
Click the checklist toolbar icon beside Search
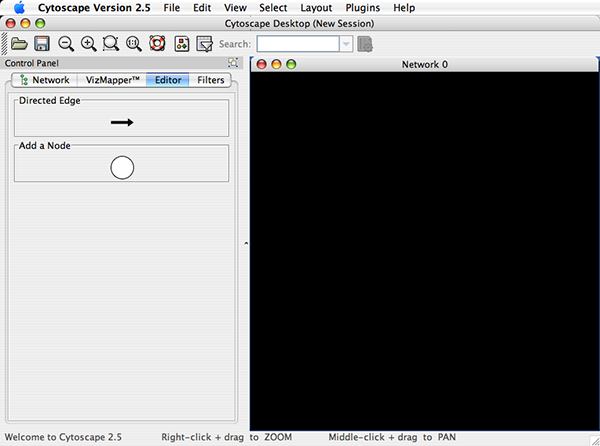point(204,44)
